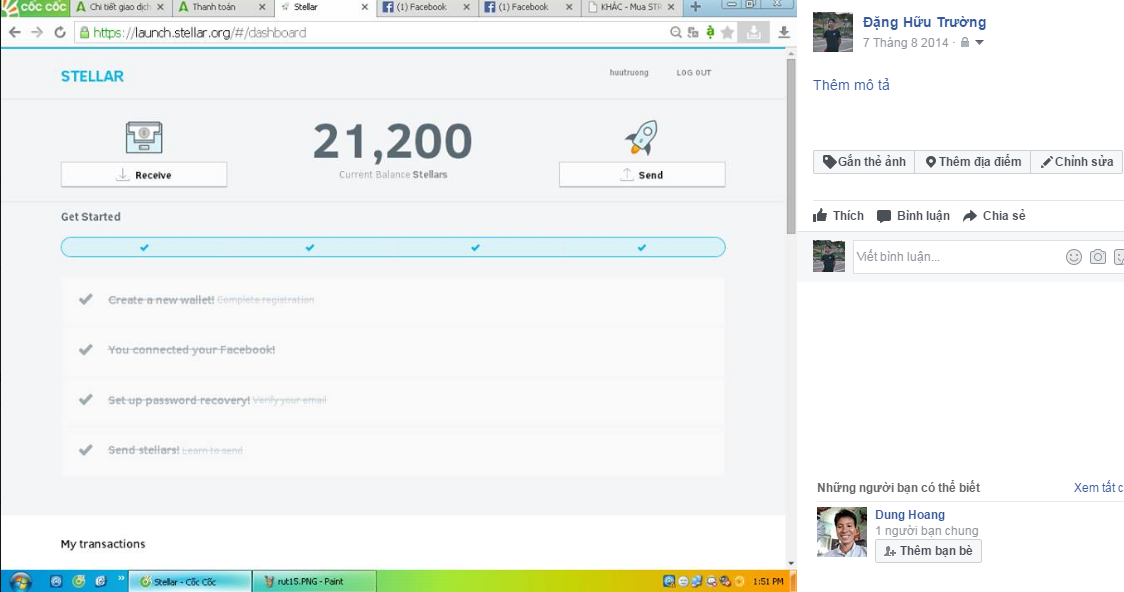Click the Cốc Cốc quick launch icon in taskbar
1124x592 pixels.
[x=79, y=581]
